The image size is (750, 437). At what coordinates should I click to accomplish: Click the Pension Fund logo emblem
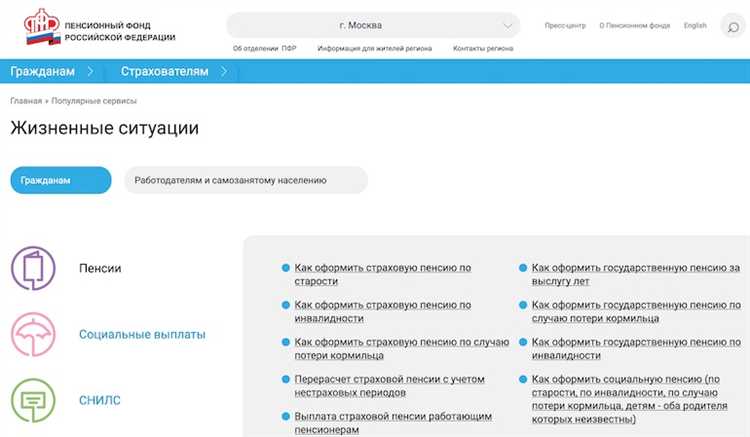pyautogui.click(x=42, y=27)
